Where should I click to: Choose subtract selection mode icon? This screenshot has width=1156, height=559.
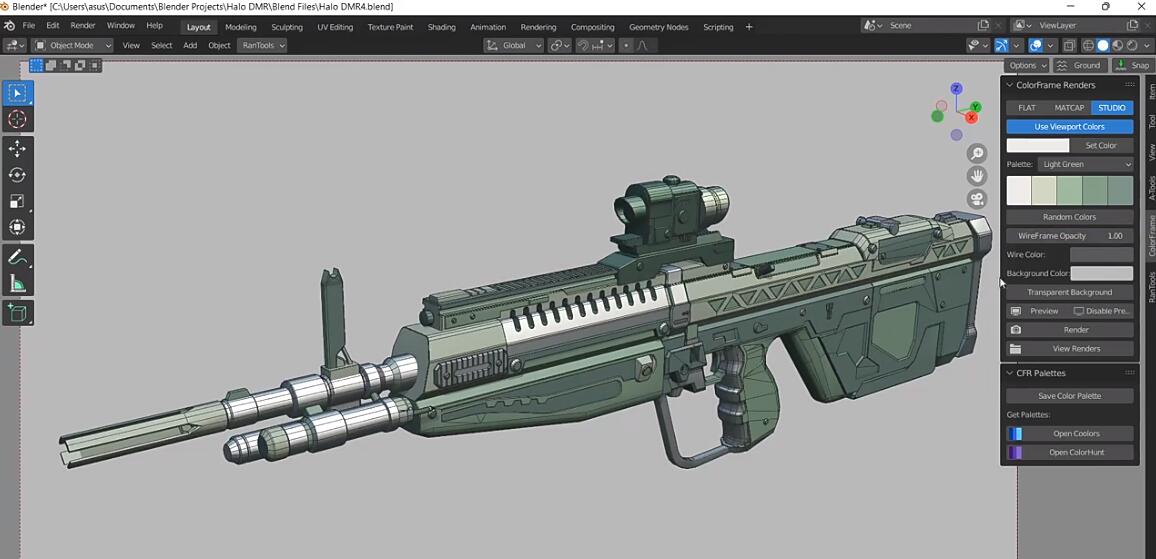65,66
